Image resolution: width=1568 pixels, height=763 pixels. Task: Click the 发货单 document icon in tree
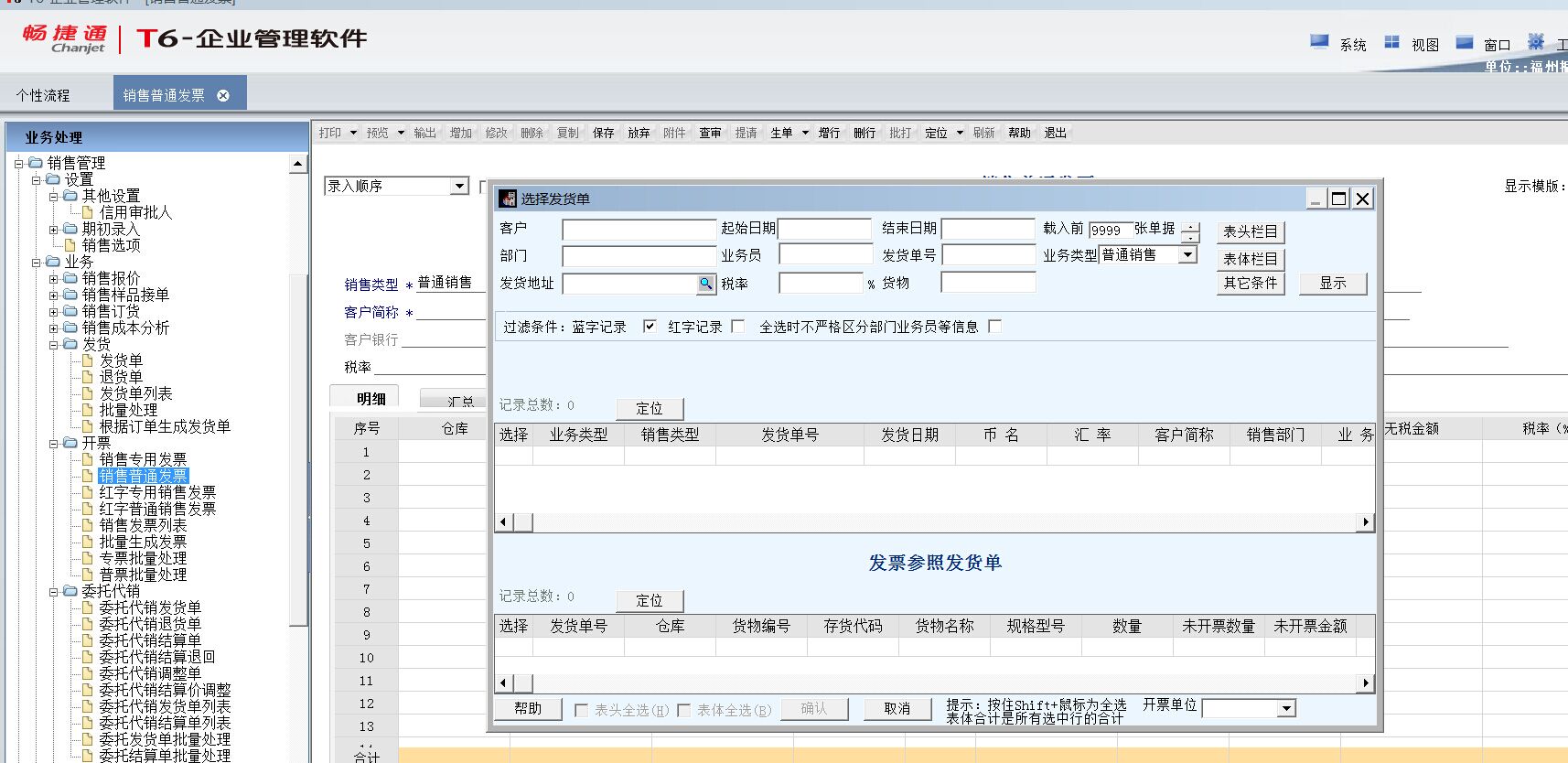point(88,360)
